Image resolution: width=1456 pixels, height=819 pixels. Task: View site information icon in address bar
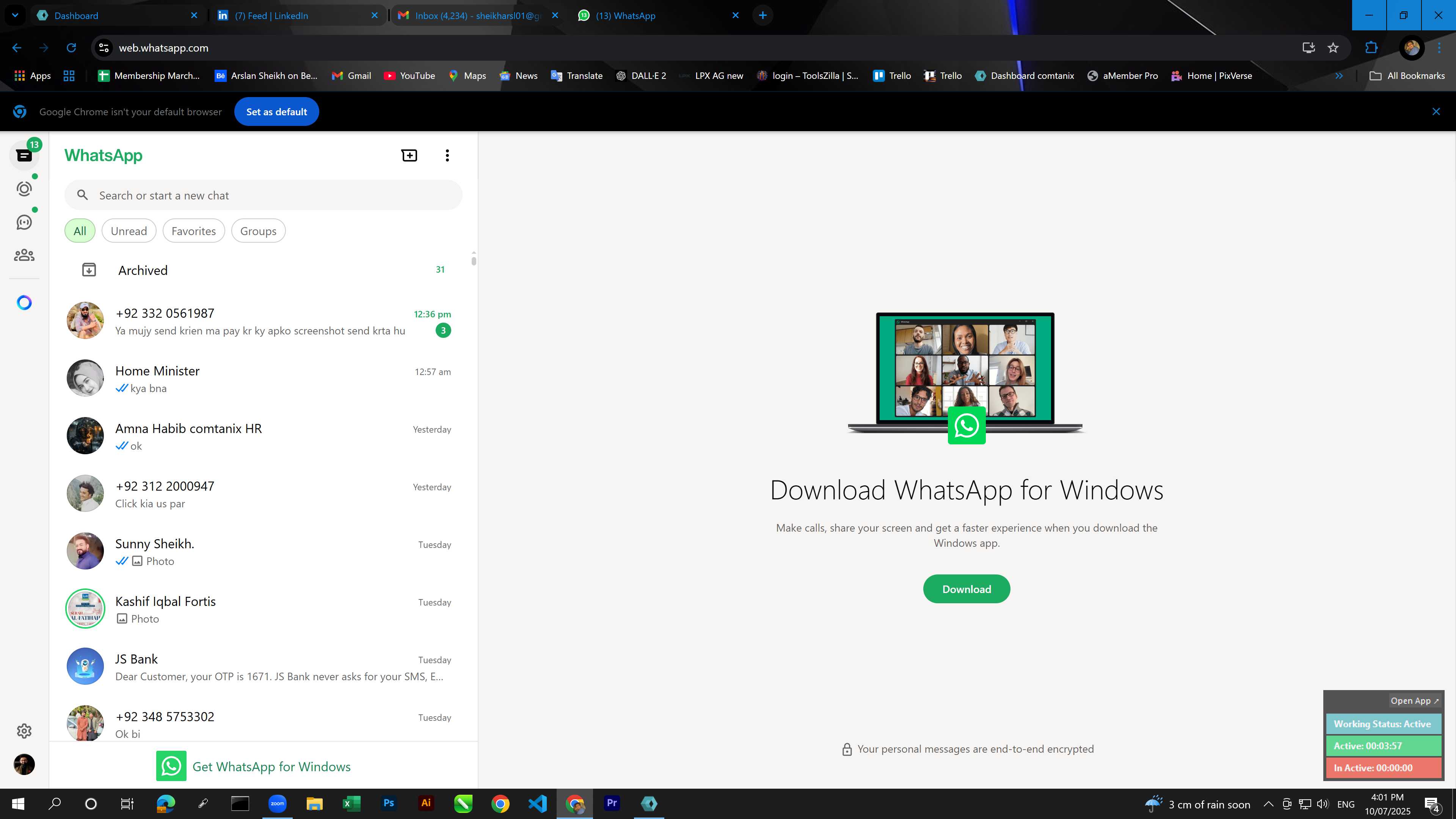pyautogui.click(x=104, y=48)
